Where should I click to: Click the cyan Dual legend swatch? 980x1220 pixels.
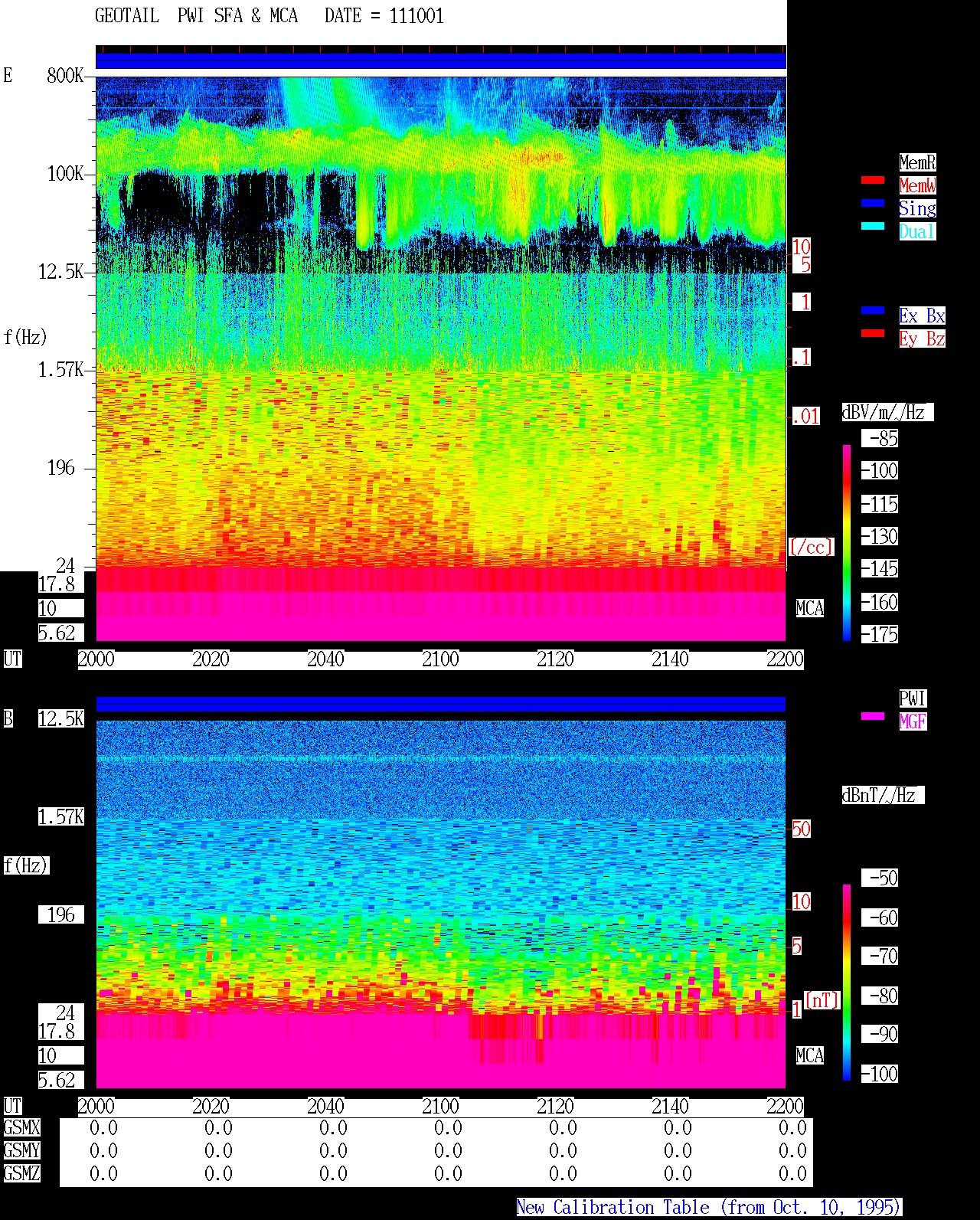click(x=873, y=227)
